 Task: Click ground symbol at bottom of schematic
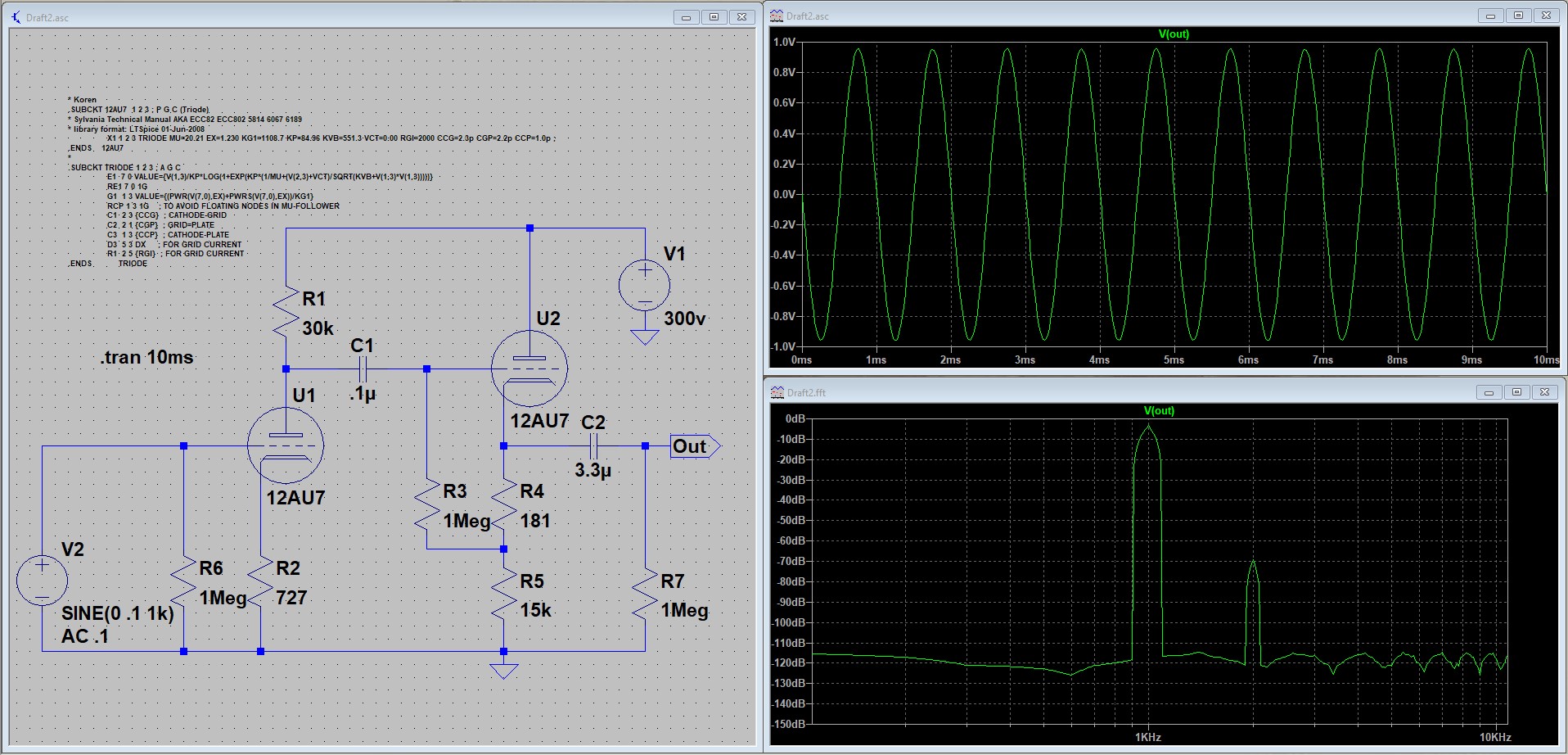point(504,671)
